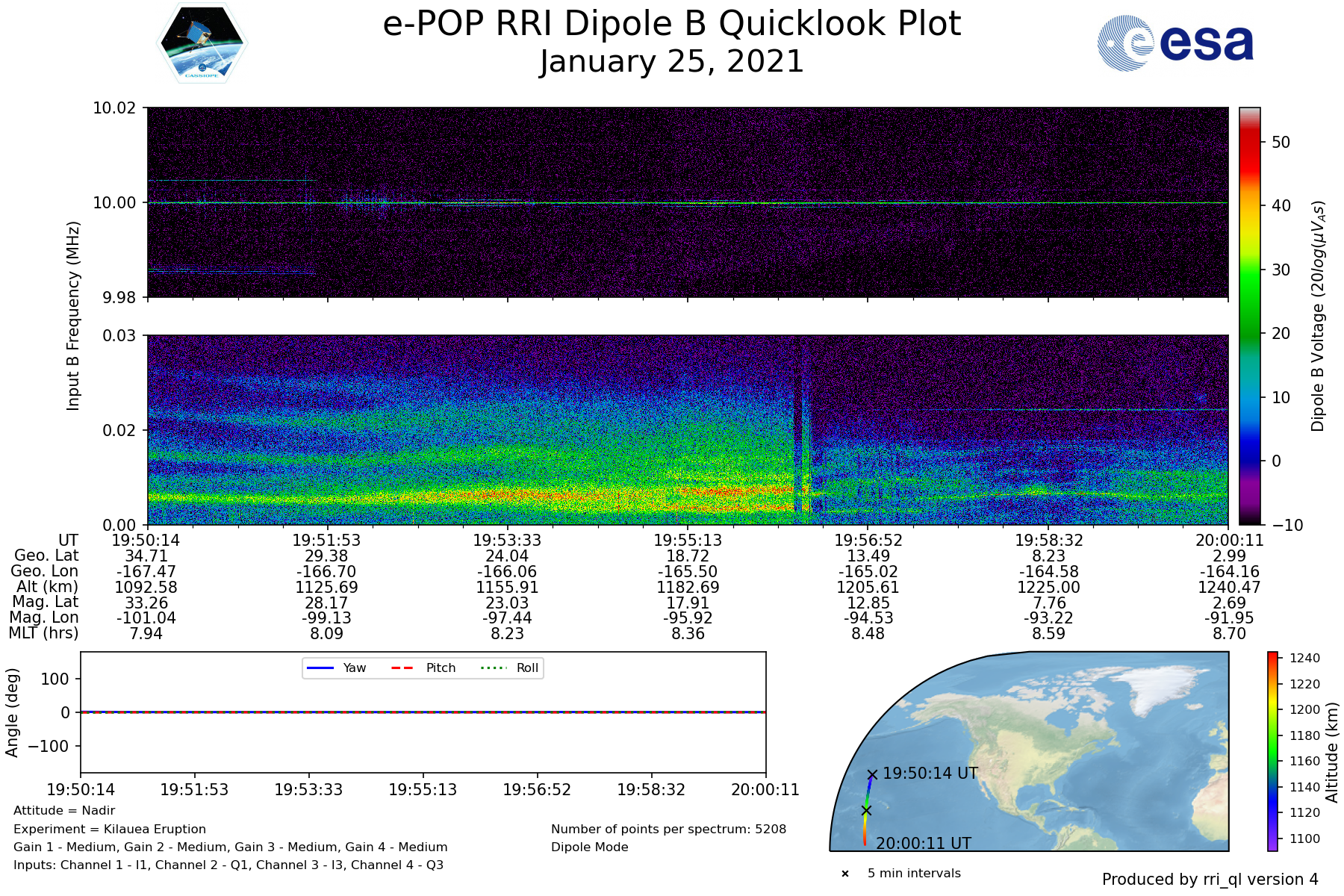1344x896 pixels.
Task: Click the 'e-POP RRI Dipole B Quicklook Plot' title
Action: 671,24
